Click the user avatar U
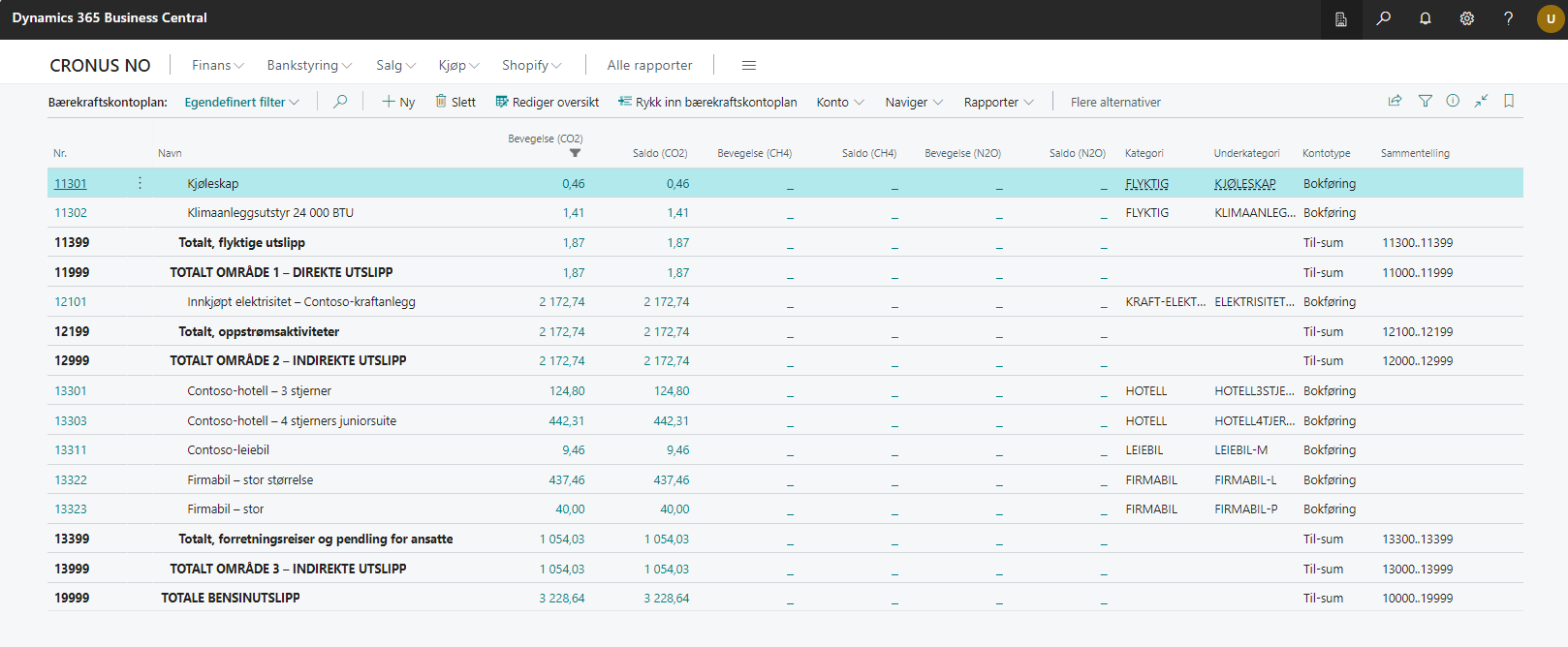The image size is (1568, 647). tap(1550, 18)
